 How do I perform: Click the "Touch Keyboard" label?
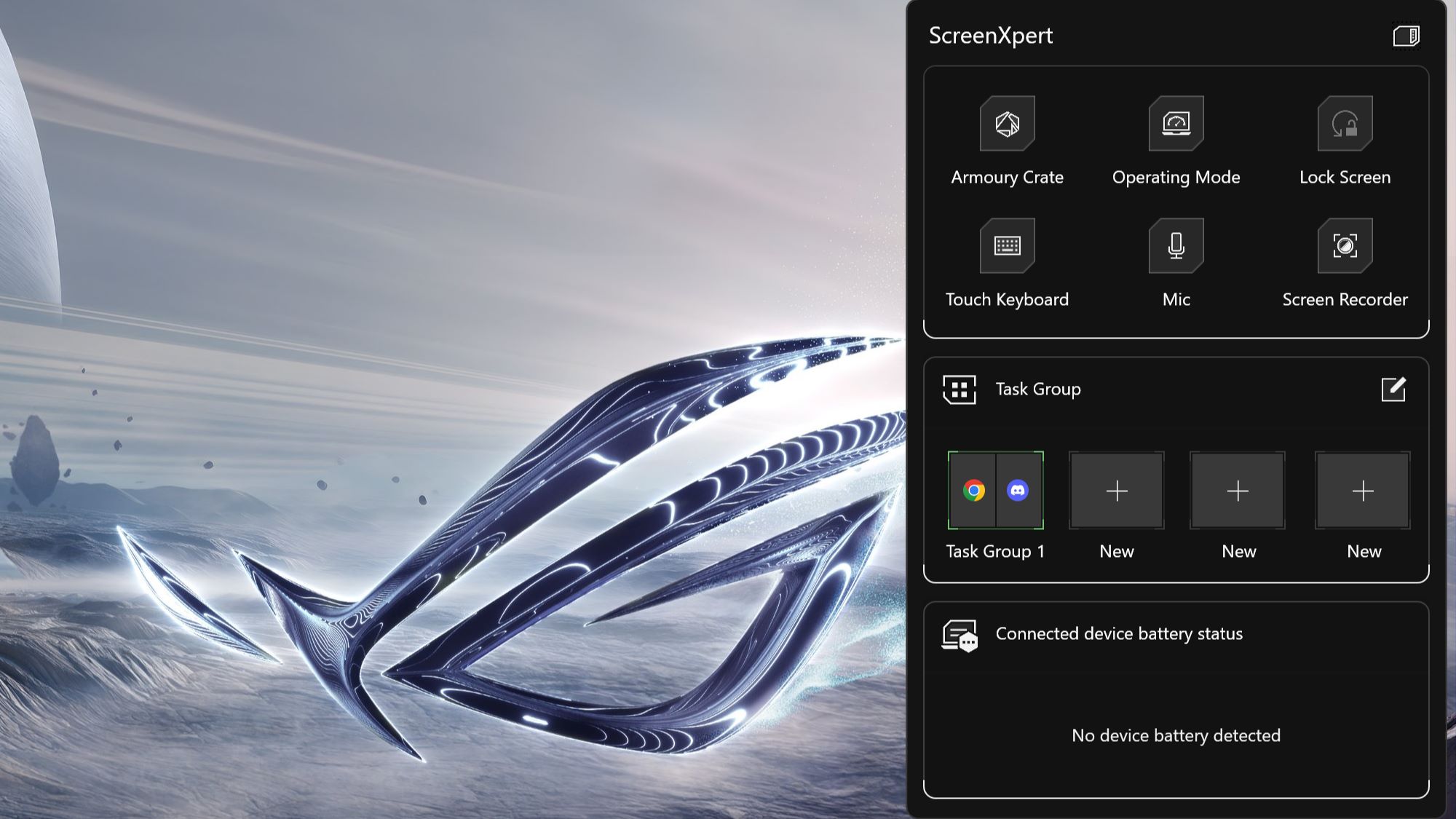(x=1007, y=300)
